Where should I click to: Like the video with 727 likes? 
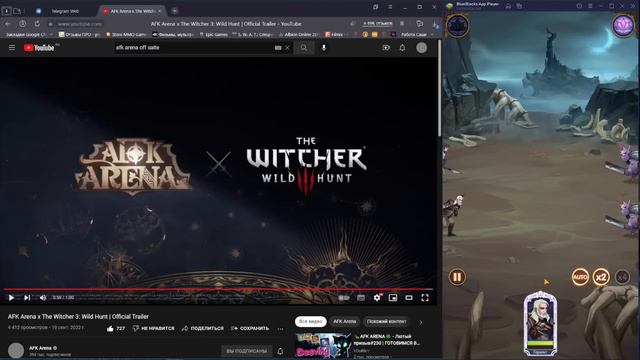point(116,329)
